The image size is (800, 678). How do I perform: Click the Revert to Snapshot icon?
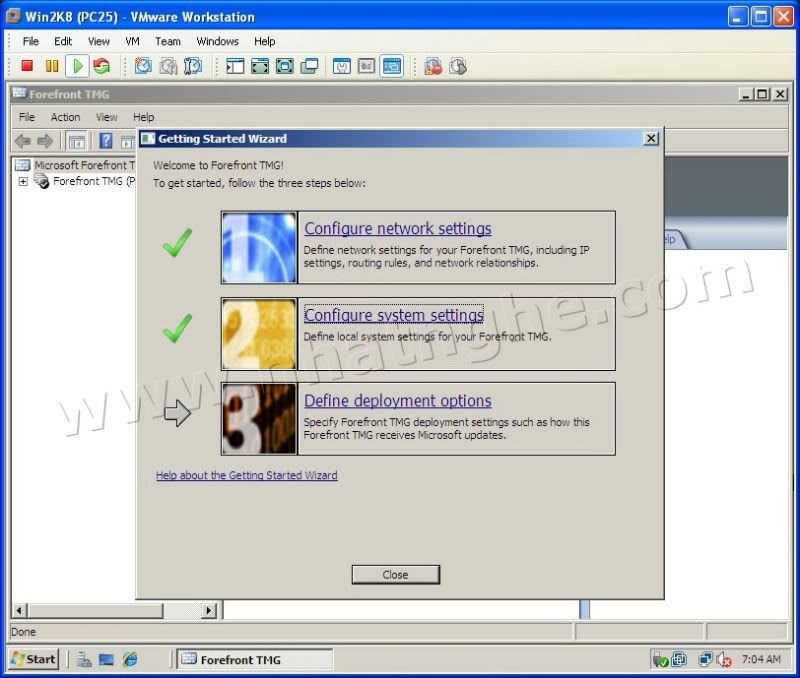point(168,66)
